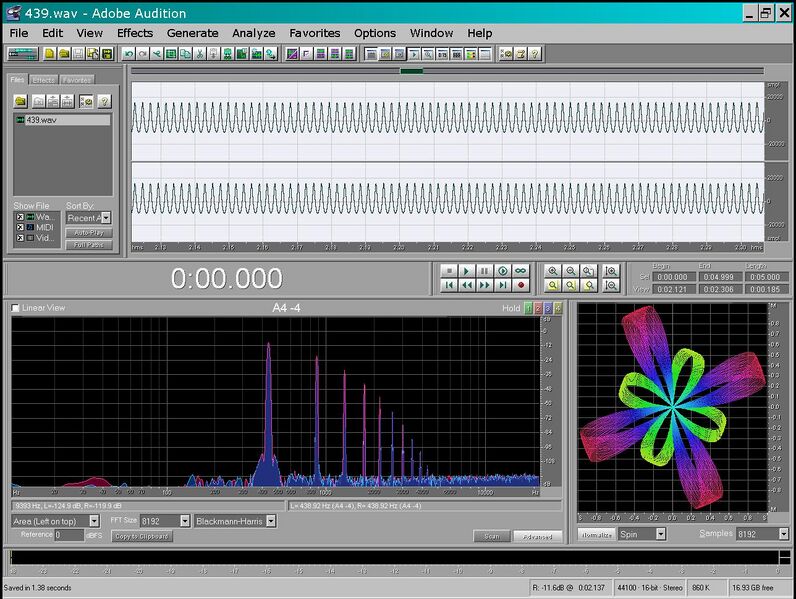Screen dimensions: 796x599
Task: Click the help question mark icon in Files panel
Action: click(104, 101)
